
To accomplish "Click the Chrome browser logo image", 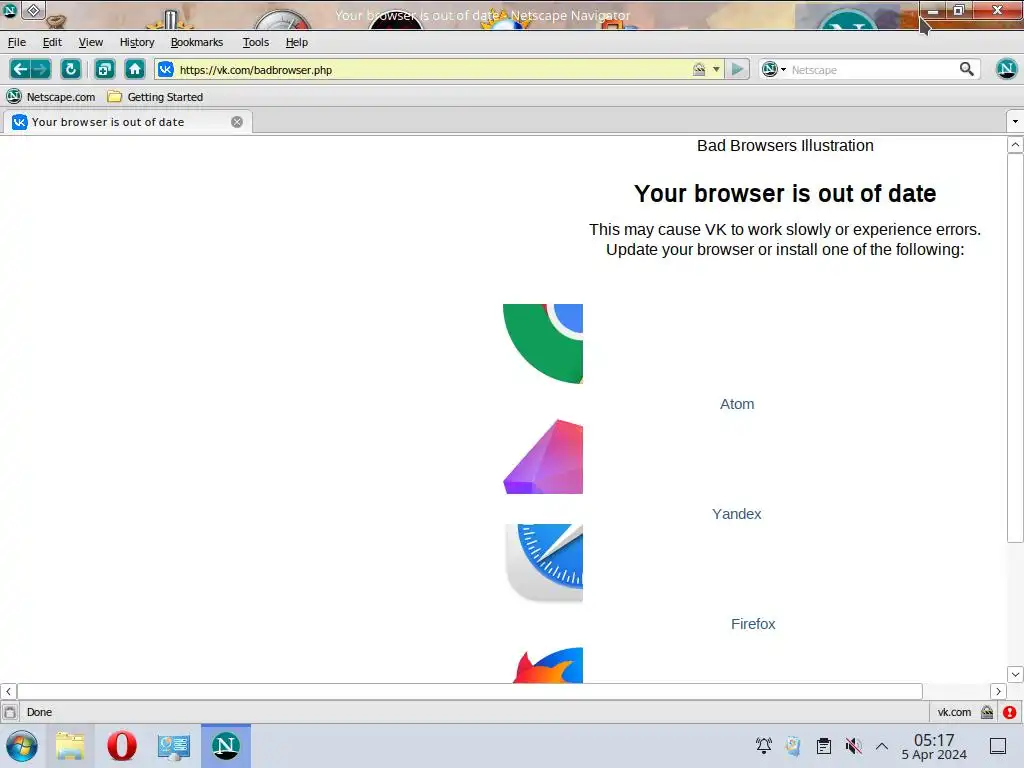I will pos(543,344).
